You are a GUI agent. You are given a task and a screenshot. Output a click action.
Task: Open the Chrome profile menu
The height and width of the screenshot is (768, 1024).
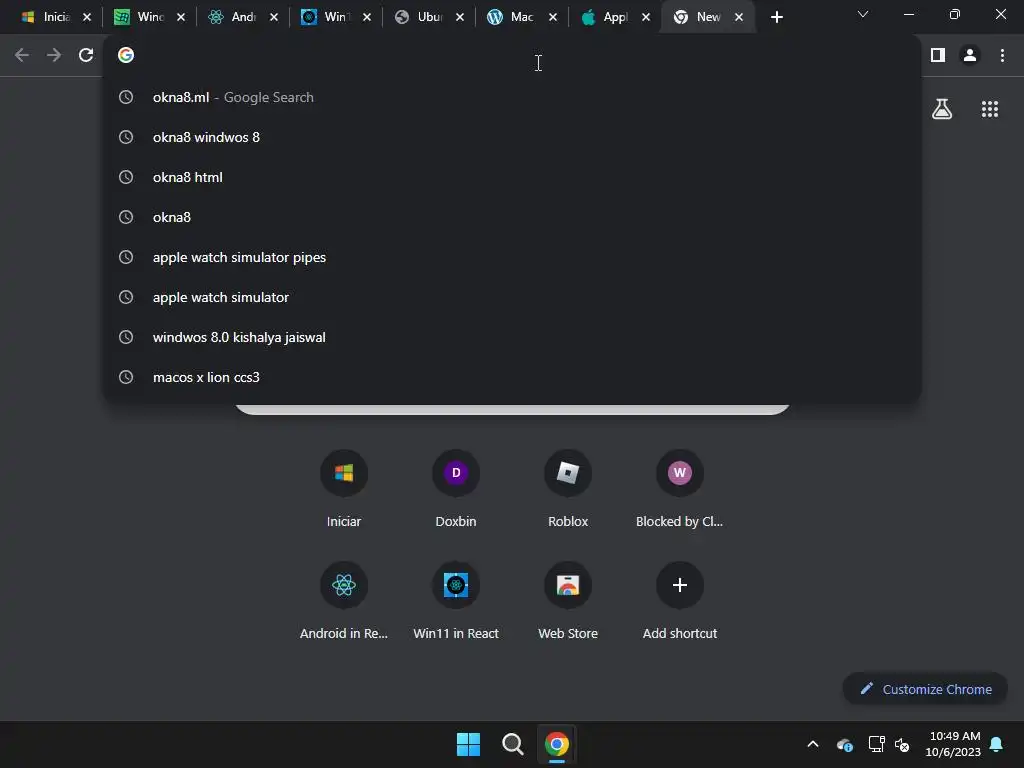(970, 55)
